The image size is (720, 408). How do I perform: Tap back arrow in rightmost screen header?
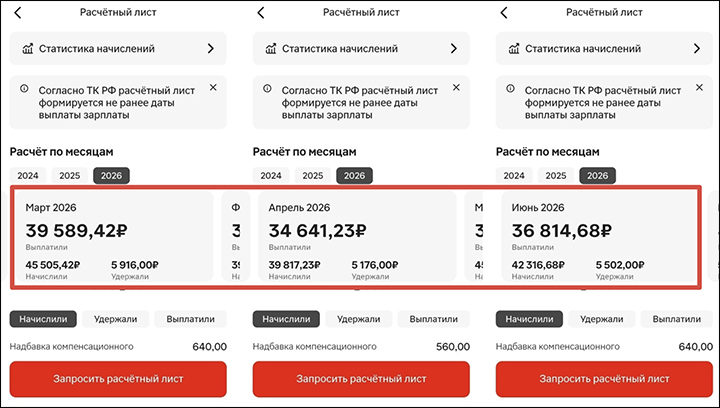pyautogui.click(x=504, y=12)
